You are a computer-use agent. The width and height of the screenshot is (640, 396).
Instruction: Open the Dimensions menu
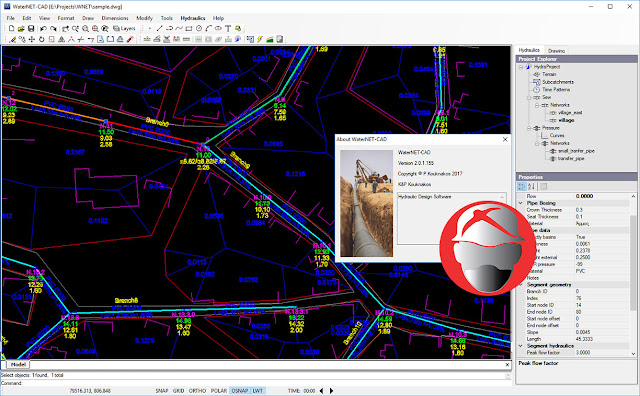pos(115,18)
